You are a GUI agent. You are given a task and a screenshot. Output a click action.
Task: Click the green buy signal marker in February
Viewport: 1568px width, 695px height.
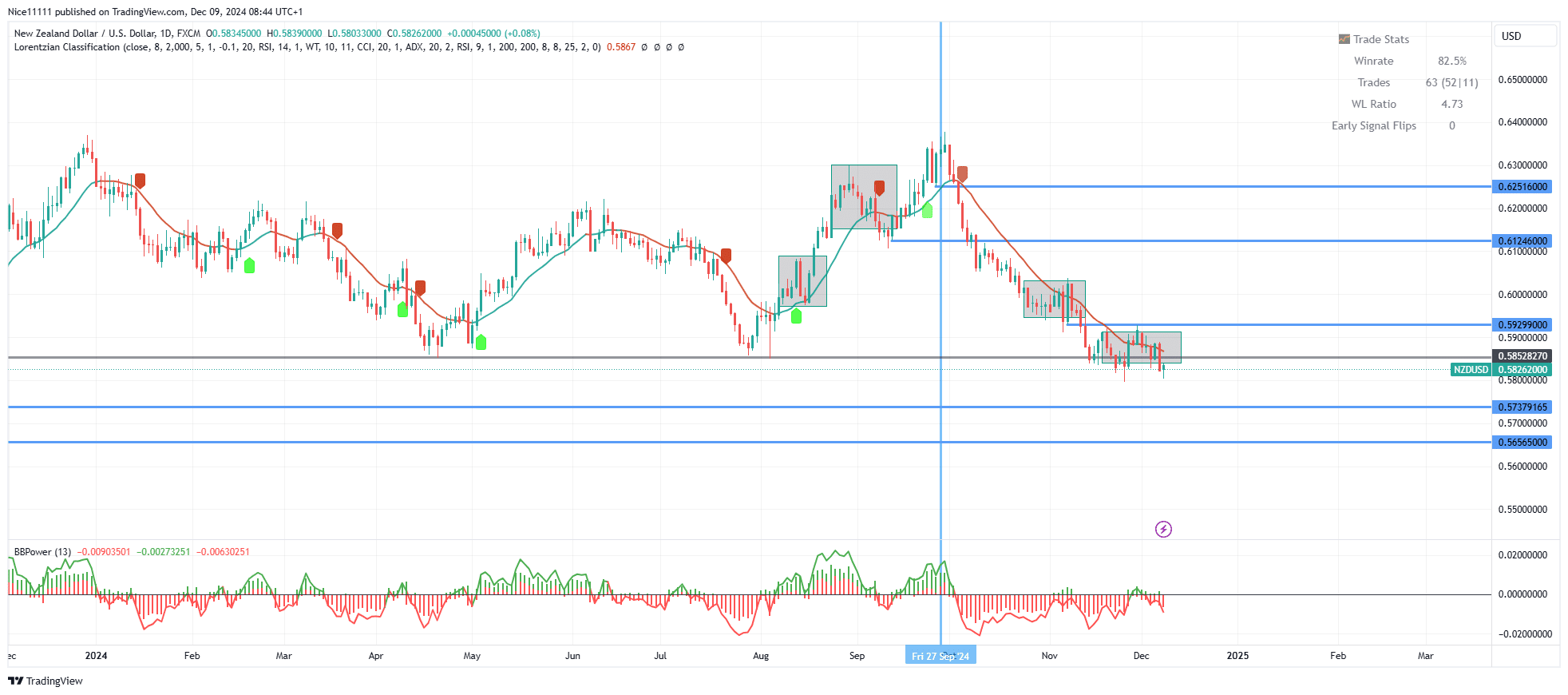coord(249,265)
